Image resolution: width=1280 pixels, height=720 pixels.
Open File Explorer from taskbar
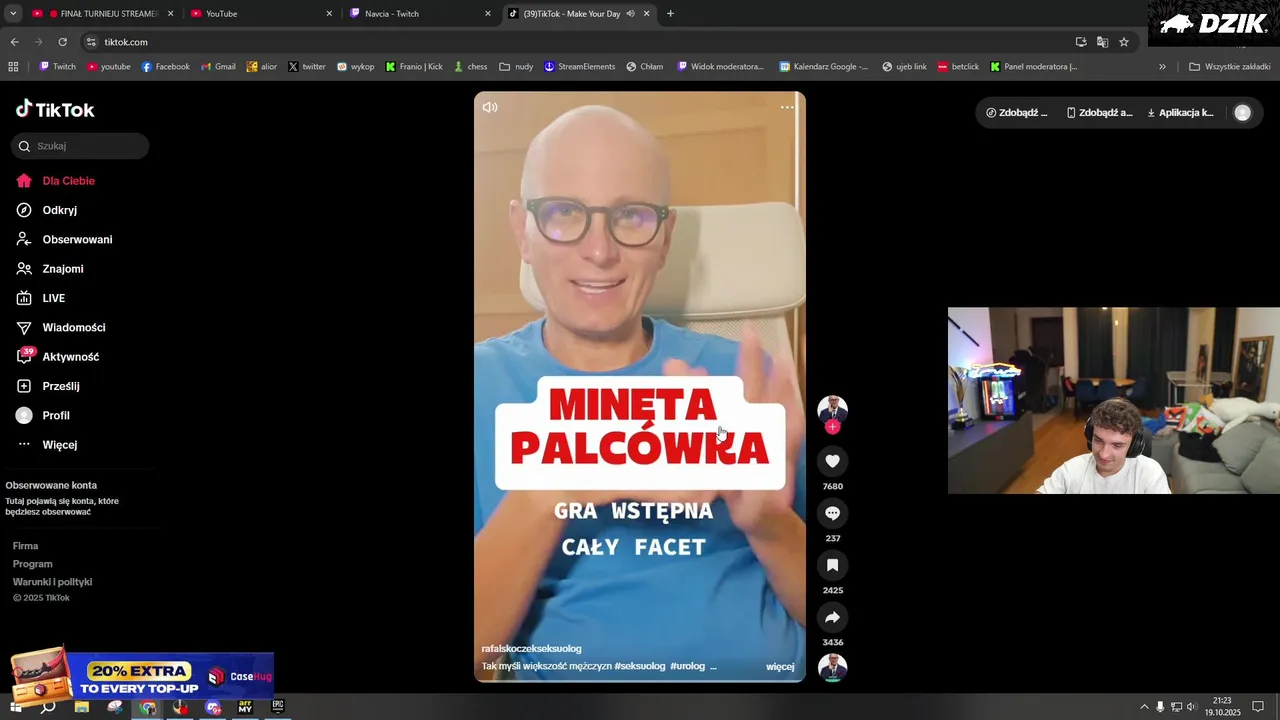pos(82,707)
